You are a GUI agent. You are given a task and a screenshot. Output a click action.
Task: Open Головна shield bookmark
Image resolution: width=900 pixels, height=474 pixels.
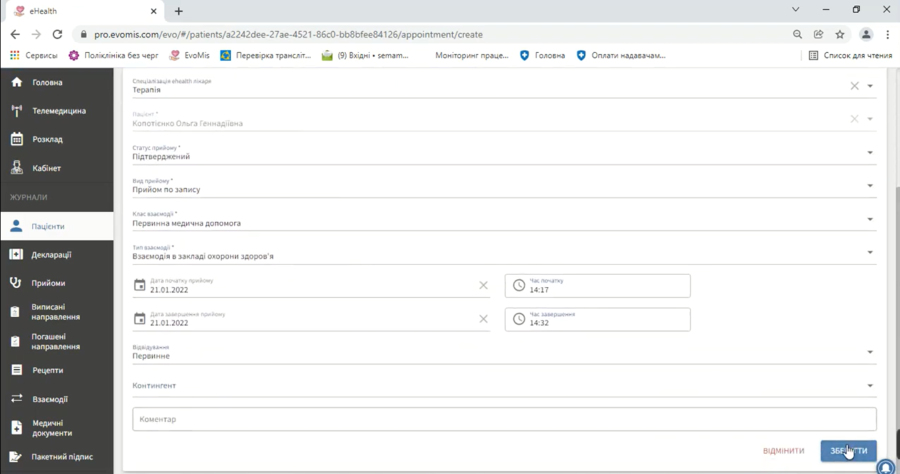click(542, 56)
